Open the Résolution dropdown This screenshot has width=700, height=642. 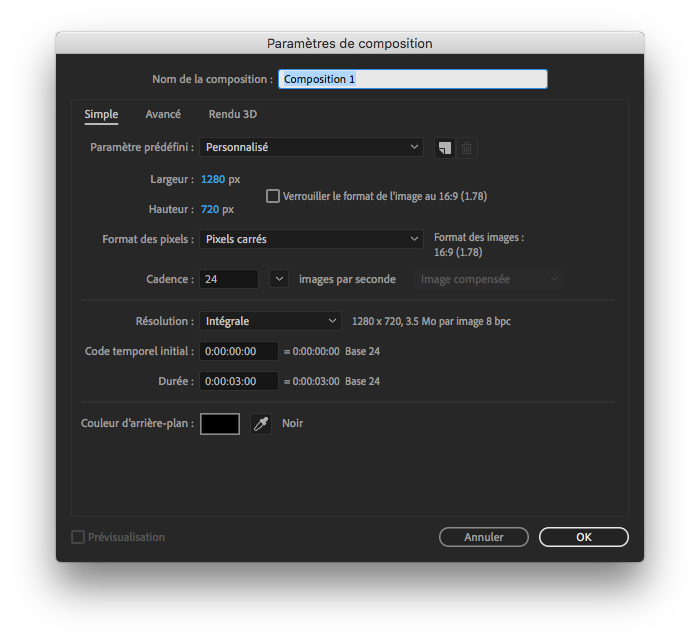(270, 321)
